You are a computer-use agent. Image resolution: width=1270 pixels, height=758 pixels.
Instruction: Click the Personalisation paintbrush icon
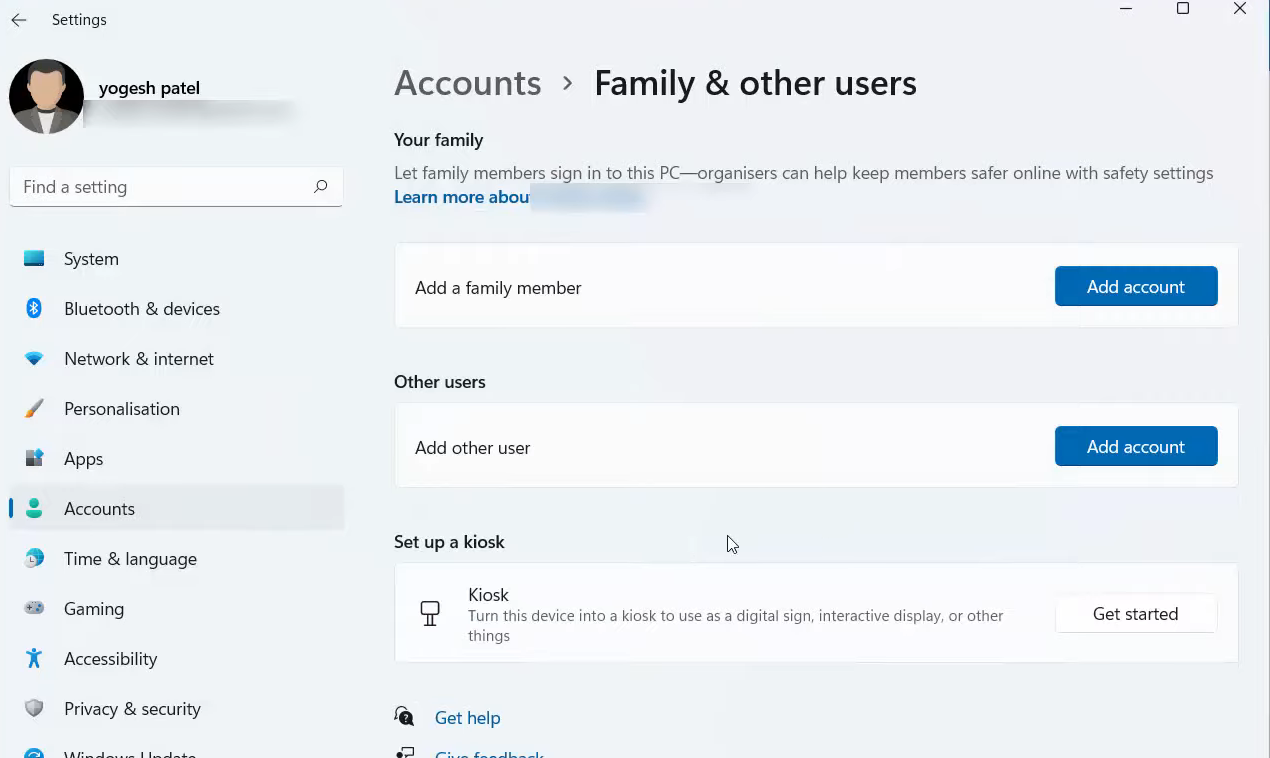point(34,409)
